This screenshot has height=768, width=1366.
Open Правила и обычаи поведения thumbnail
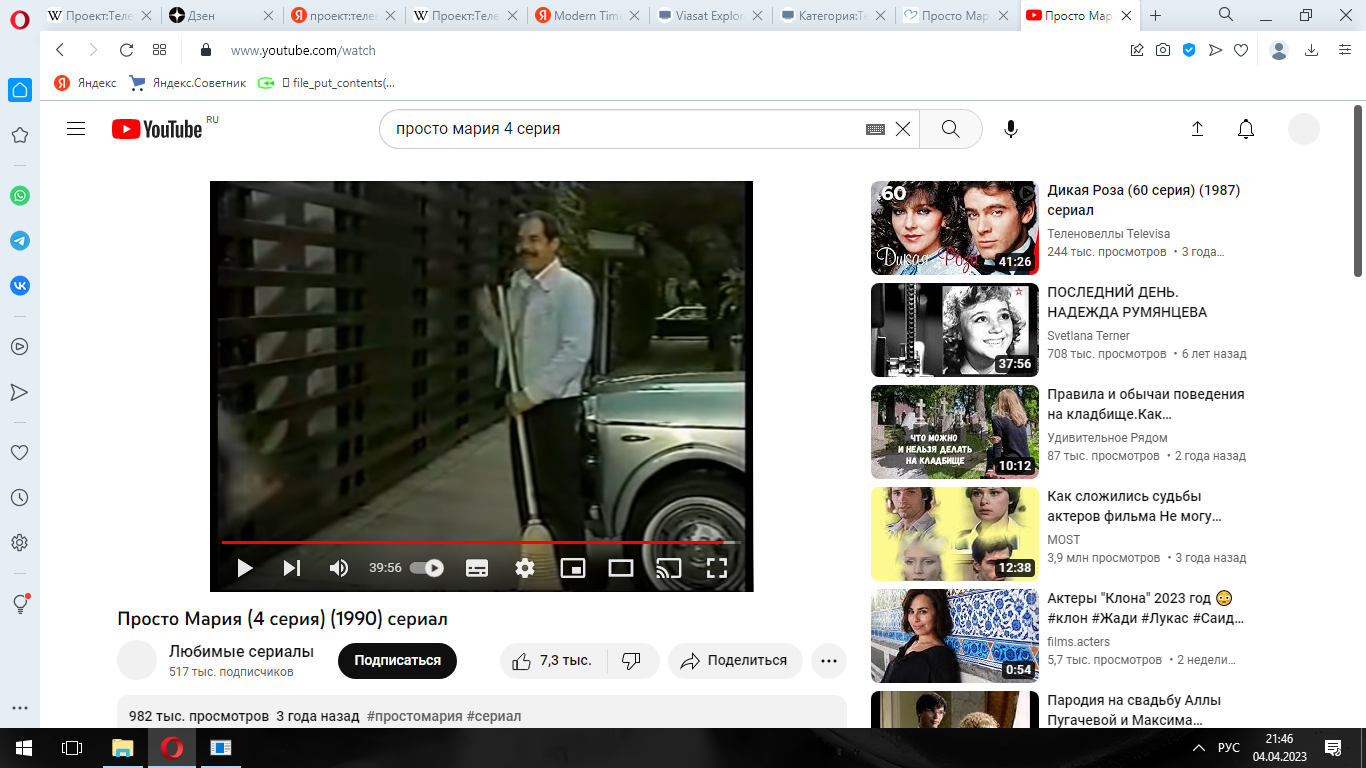coord(955,432)
